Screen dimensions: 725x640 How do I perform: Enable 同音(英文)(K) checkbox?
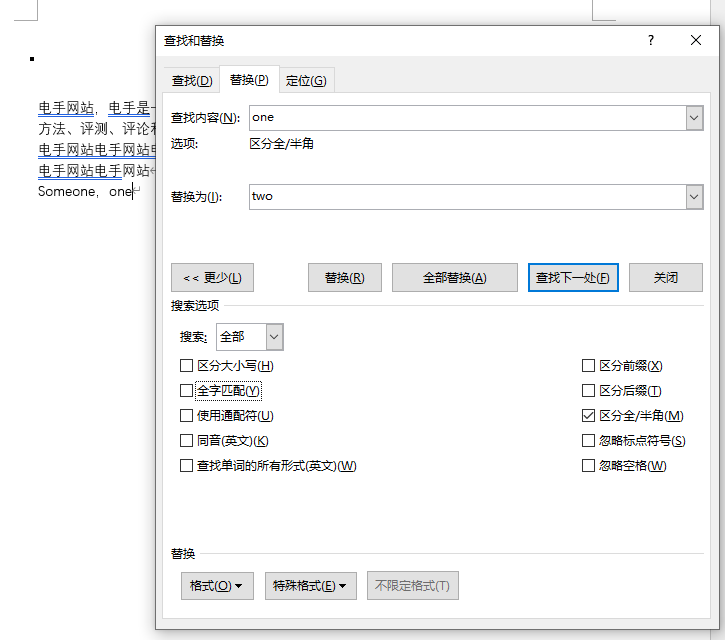186,441
